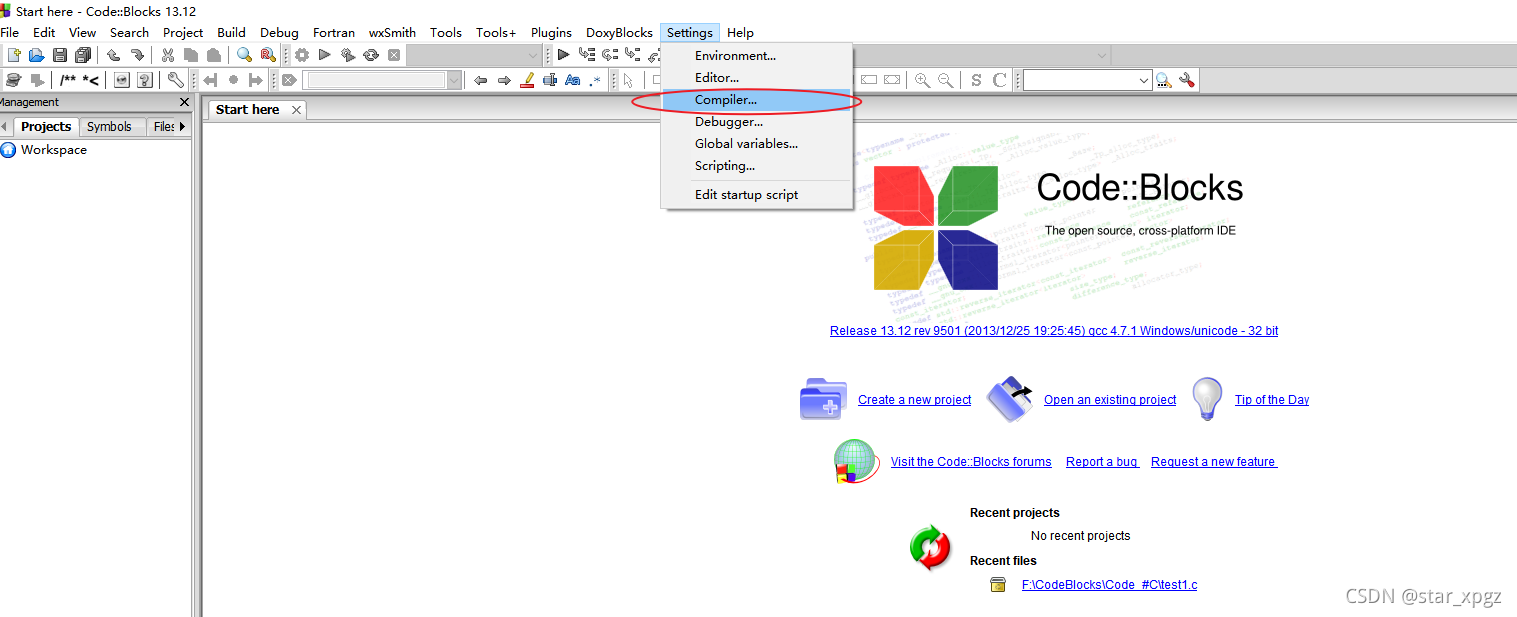Toggle the S toolbar button

(x=976, y=80)
